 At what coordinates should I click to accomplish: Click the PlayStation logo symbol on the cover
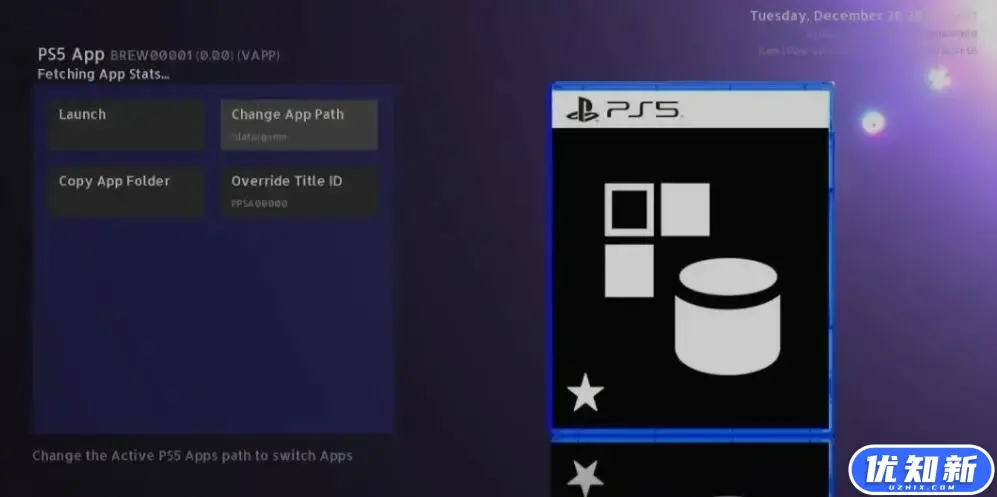pyautogui.click(x=582, y=110)
